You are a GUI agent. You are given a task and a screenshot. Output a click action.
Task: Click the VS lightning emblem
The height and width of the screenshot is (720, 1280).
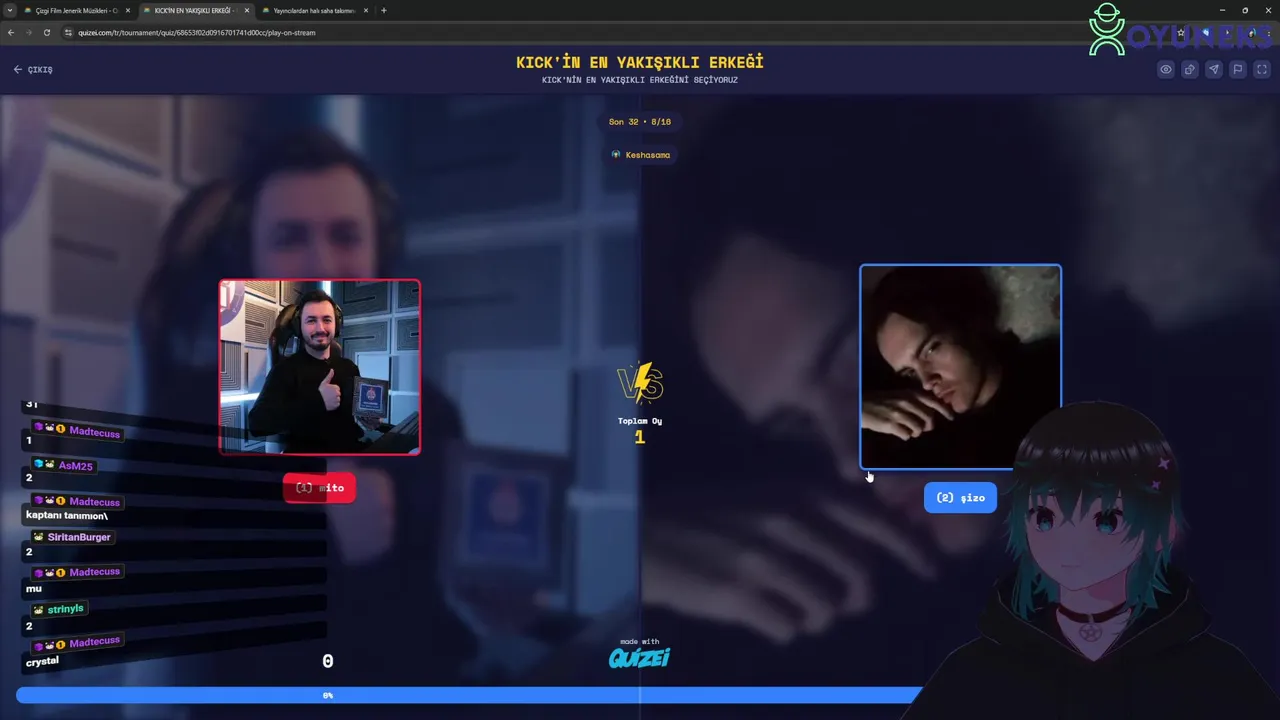640,384
